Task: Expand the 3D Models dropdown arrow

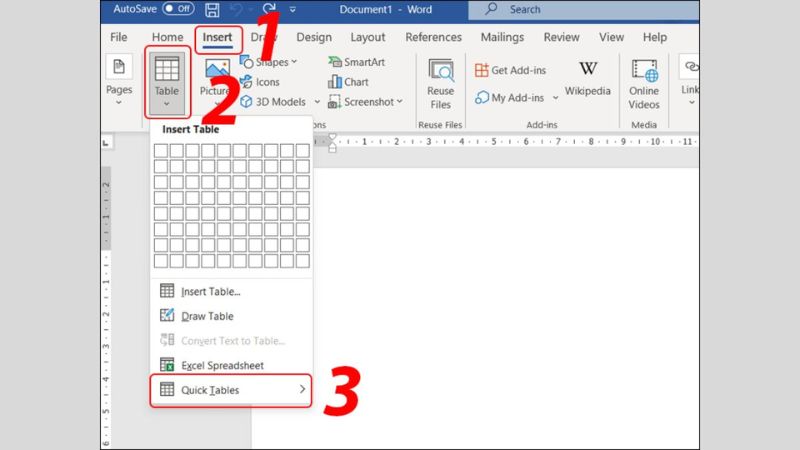Action: (317, 102)
